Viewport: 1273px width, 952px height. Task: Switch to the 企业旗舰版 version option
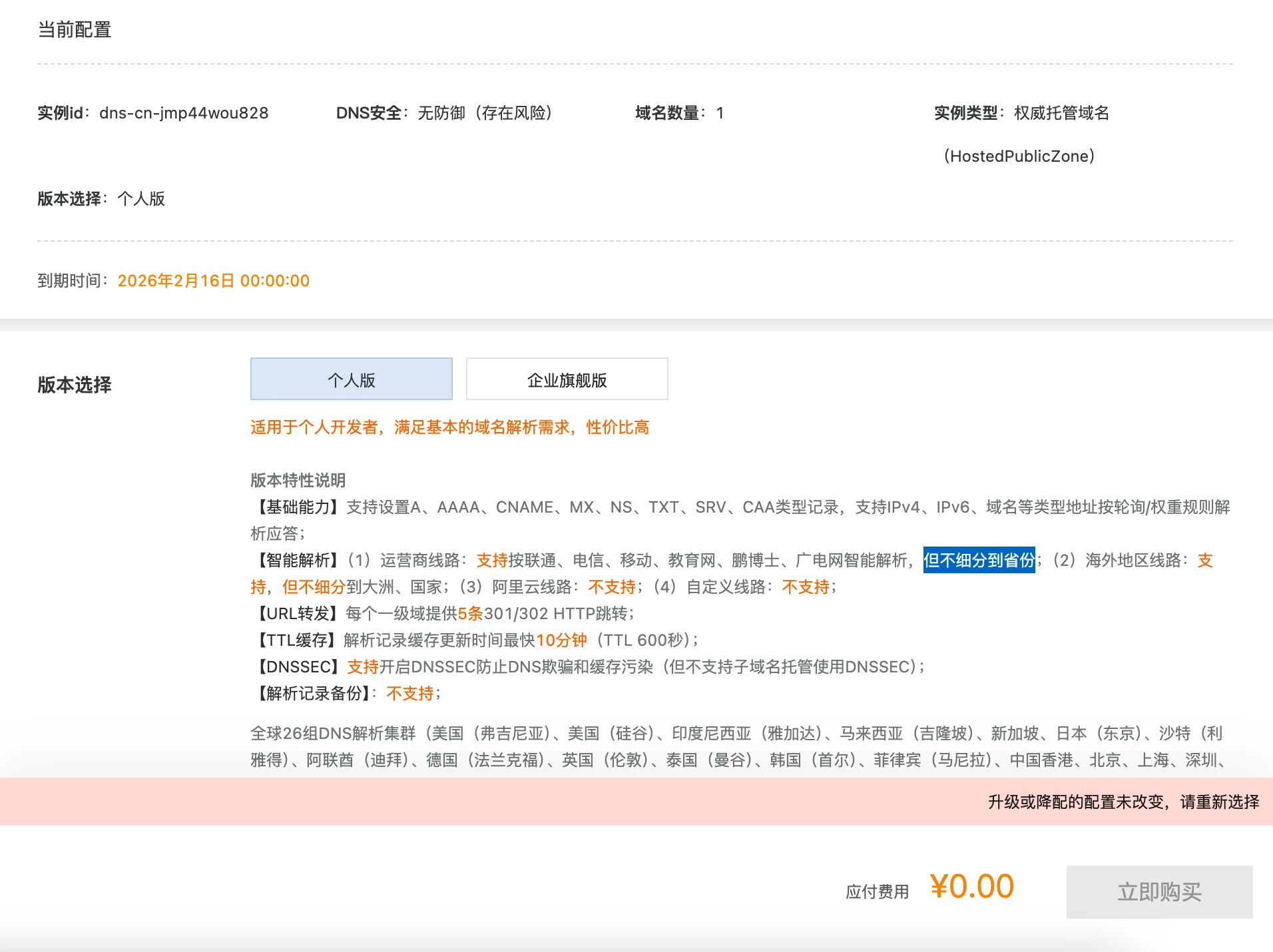(x=567, y=379)
